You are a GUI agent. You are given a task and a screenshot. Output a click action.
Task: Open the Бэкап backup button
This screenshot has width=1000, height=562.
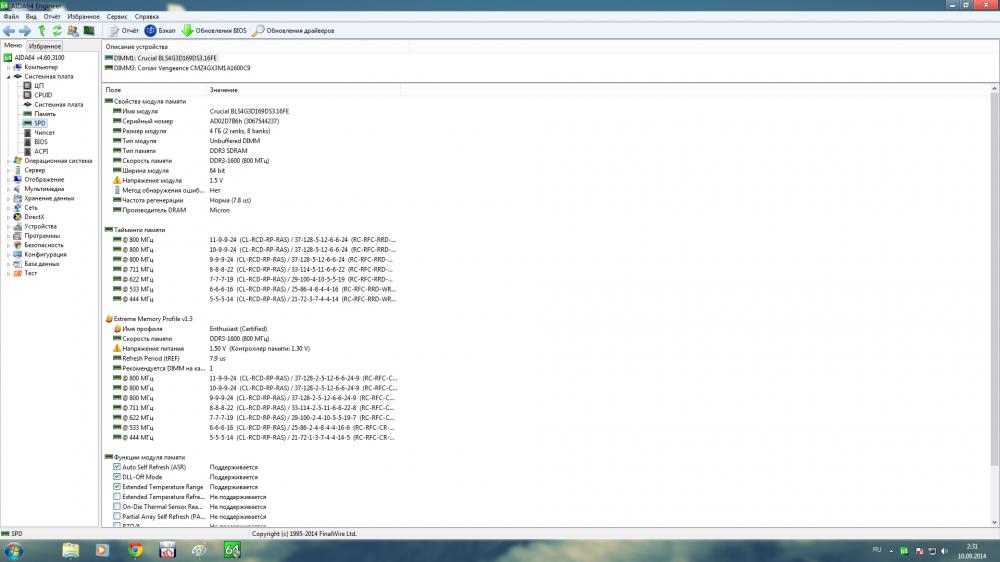(160, 31)
